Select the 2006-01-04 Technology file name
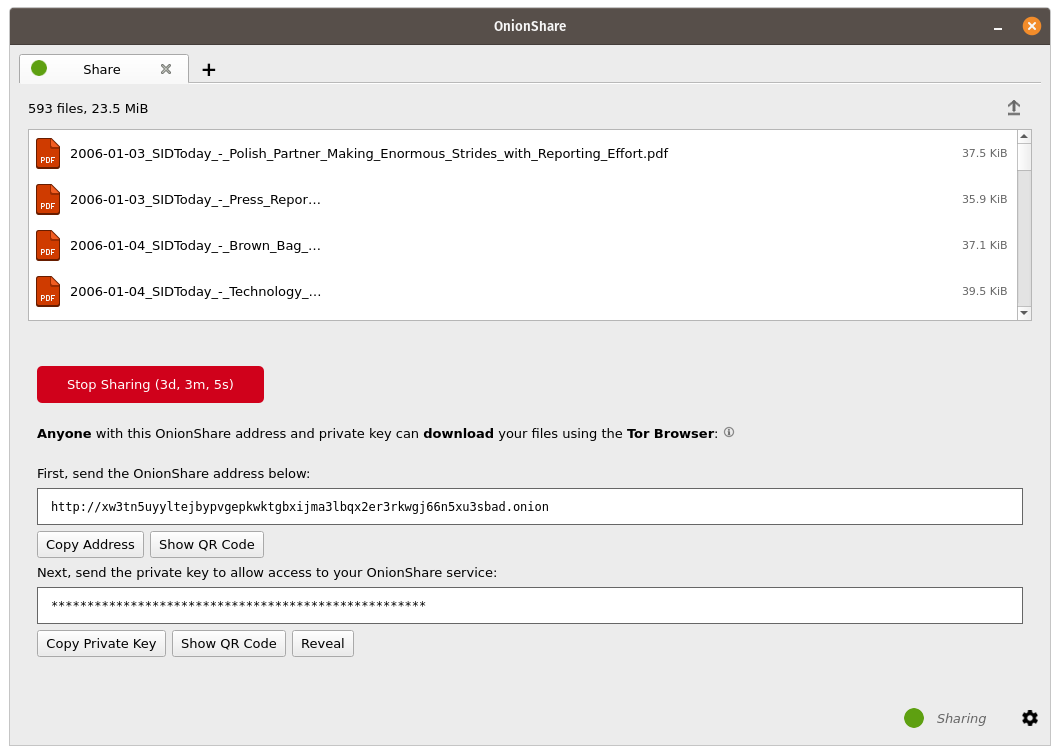 tap(195, 291)
